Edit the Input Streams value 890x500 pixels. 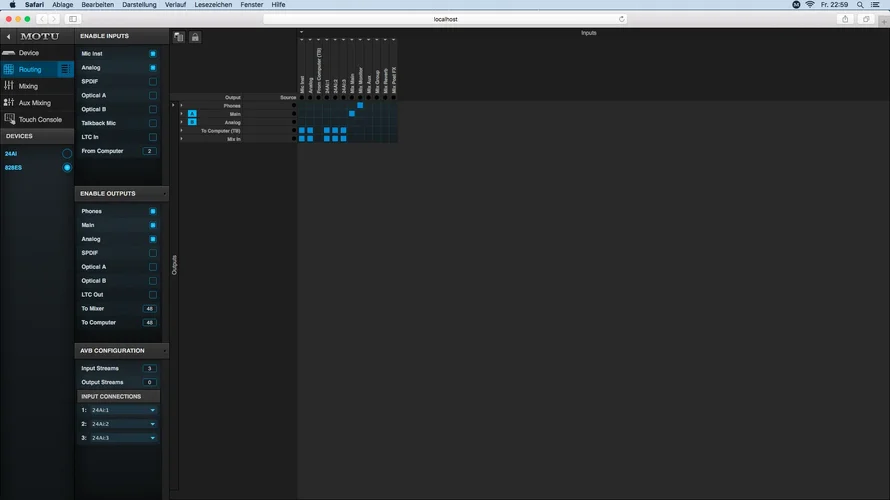pos(149,368)
